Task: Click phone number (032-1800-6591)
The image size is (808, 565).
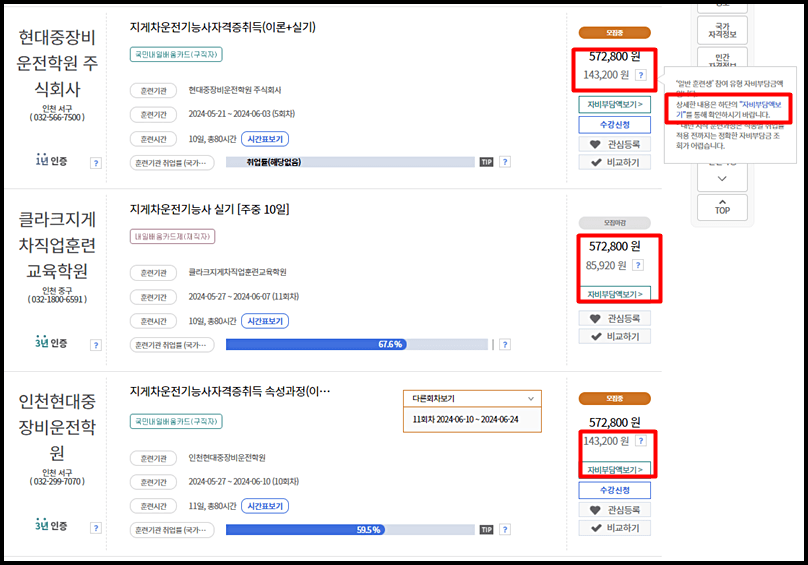Action: (57, 300)
